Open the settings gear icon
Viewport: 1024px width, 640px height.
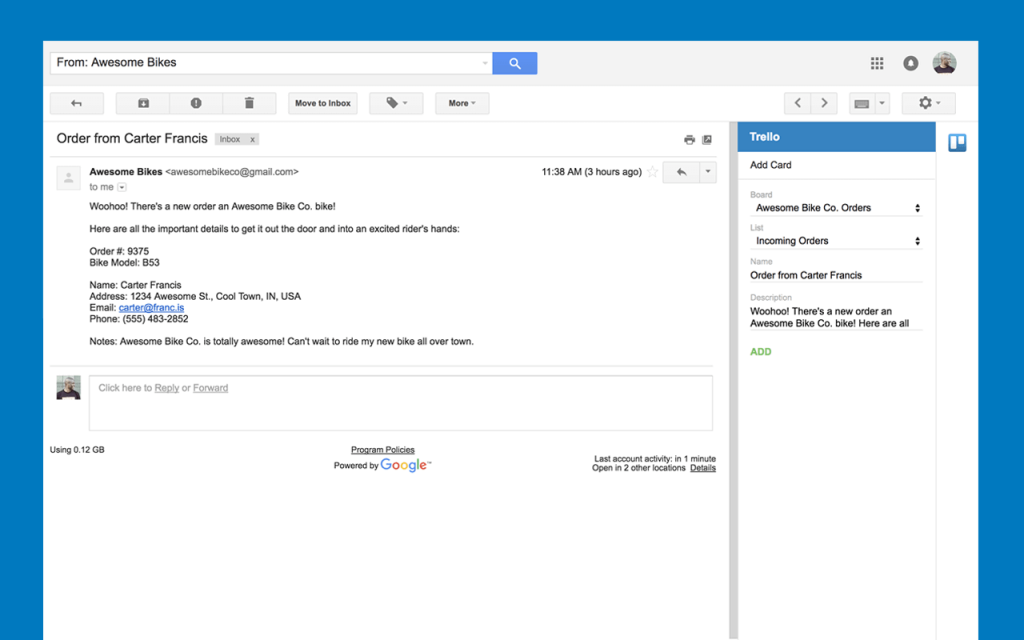924,102
